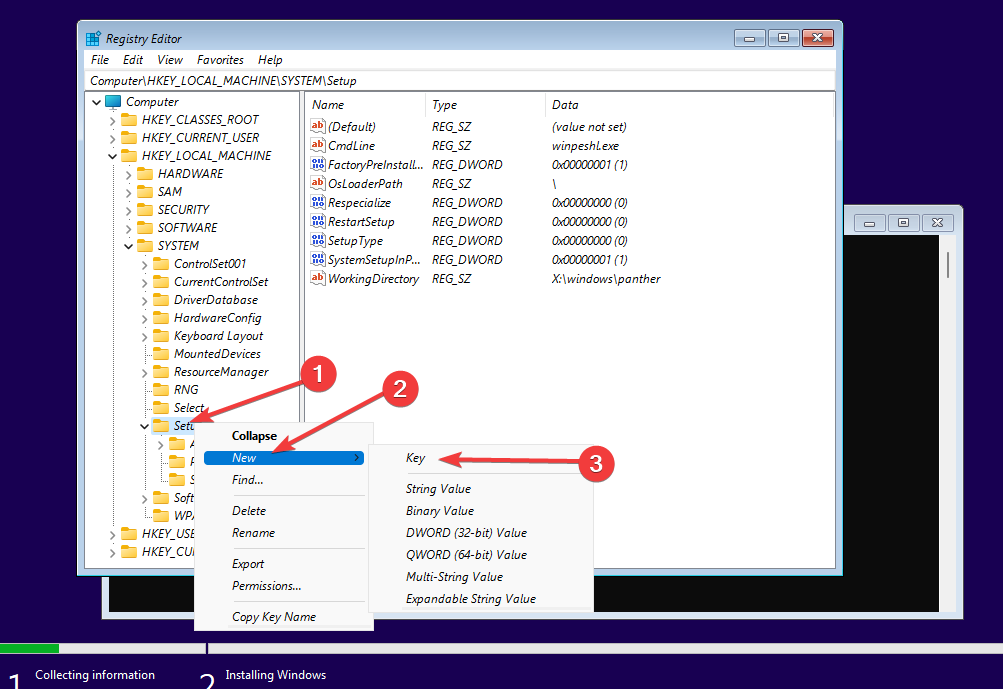Click the RNG folder icon
The height and width of the screenshot is (689, 1003).
pyautogui.click(x=161, y=390)
